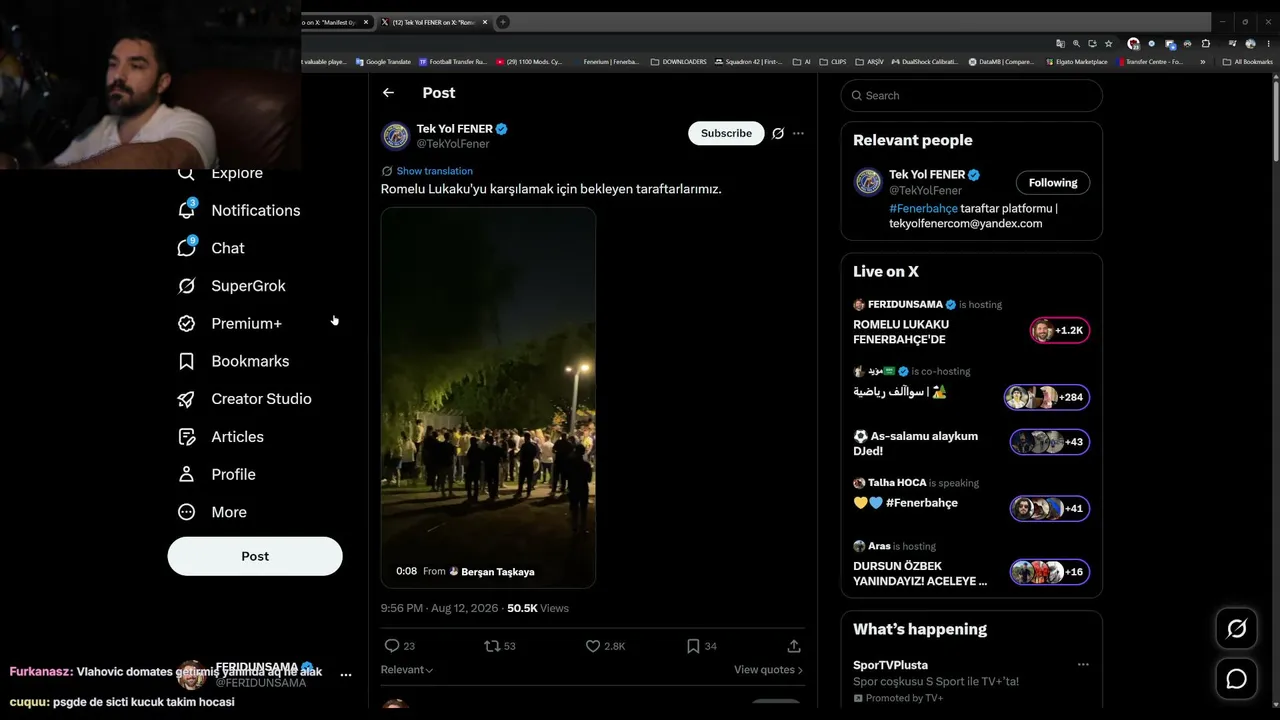
Task: Subscribe to Tek Yol FENER
Action: 726,133
